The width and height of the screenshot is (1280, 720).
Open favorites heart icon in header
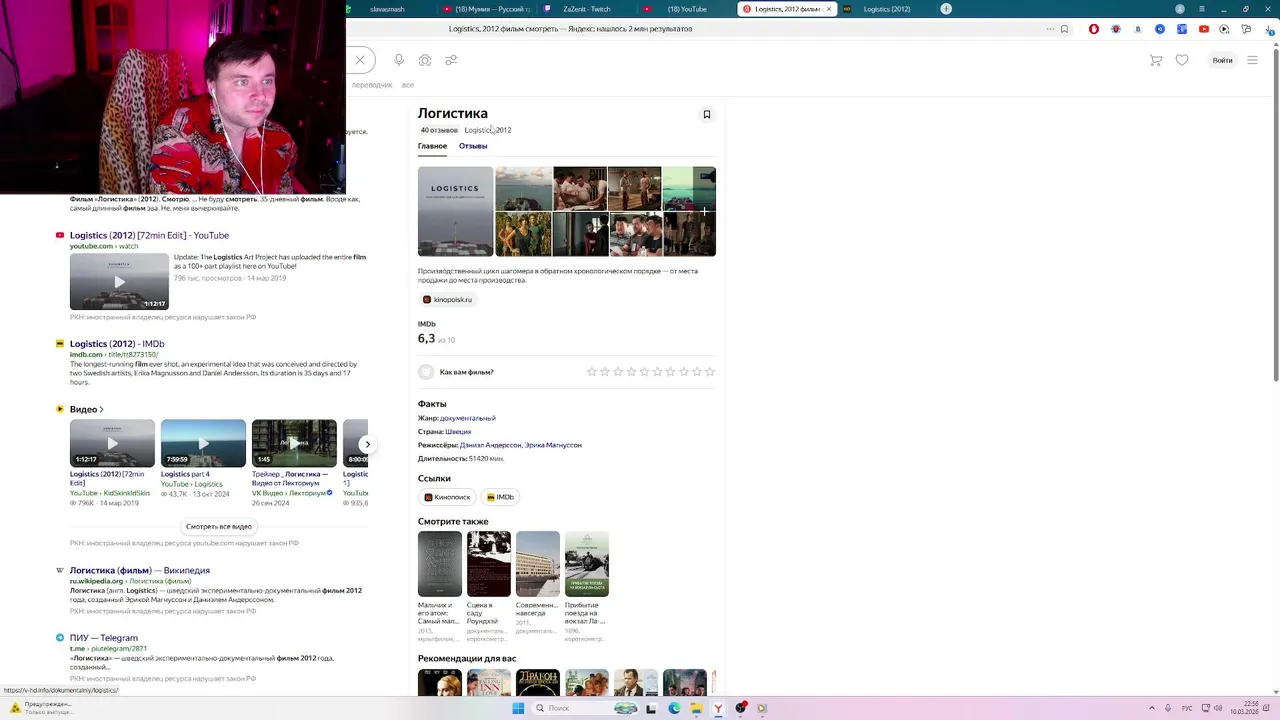(1182, 60)
